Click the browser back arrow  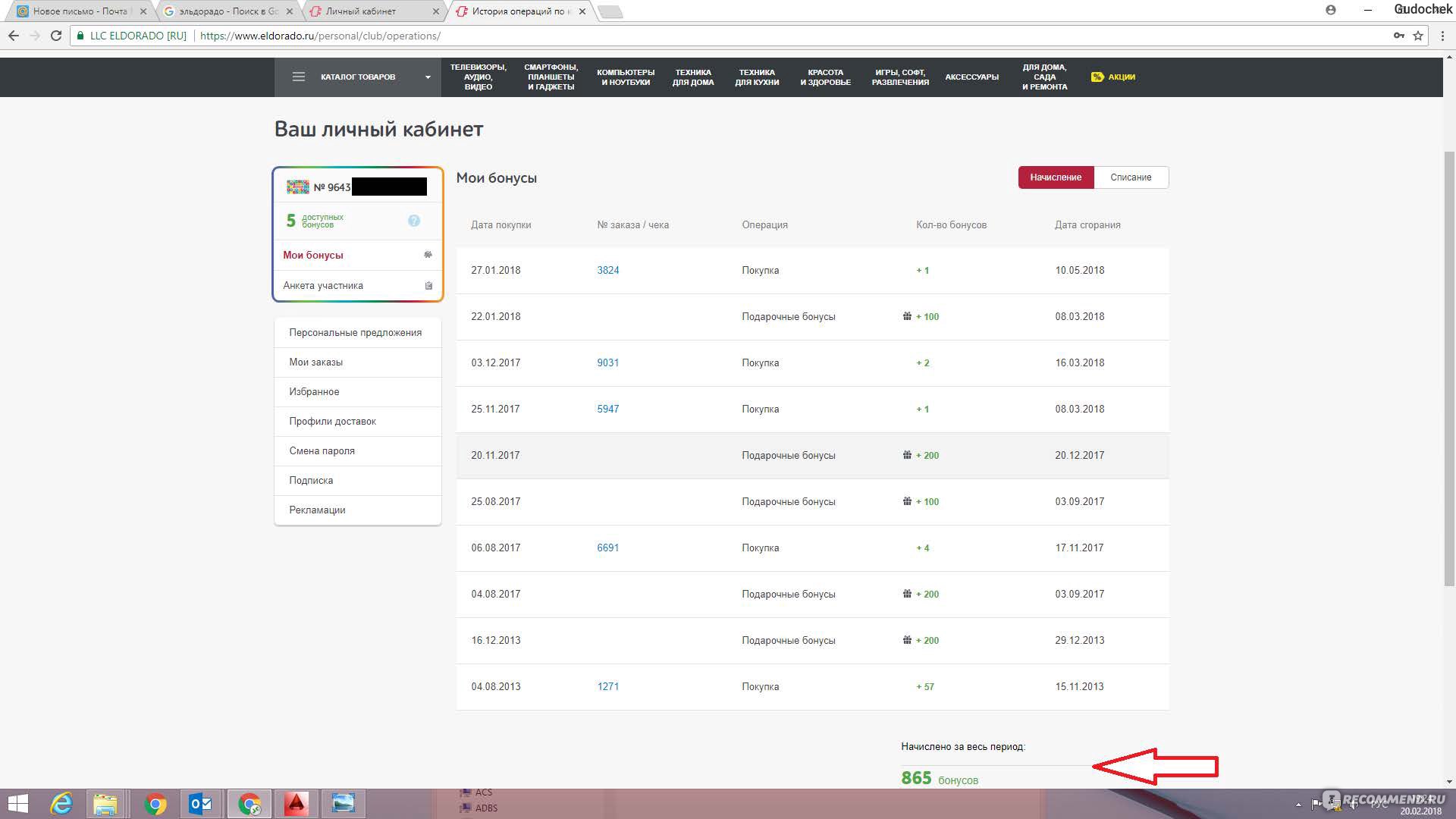coord(14,36)
